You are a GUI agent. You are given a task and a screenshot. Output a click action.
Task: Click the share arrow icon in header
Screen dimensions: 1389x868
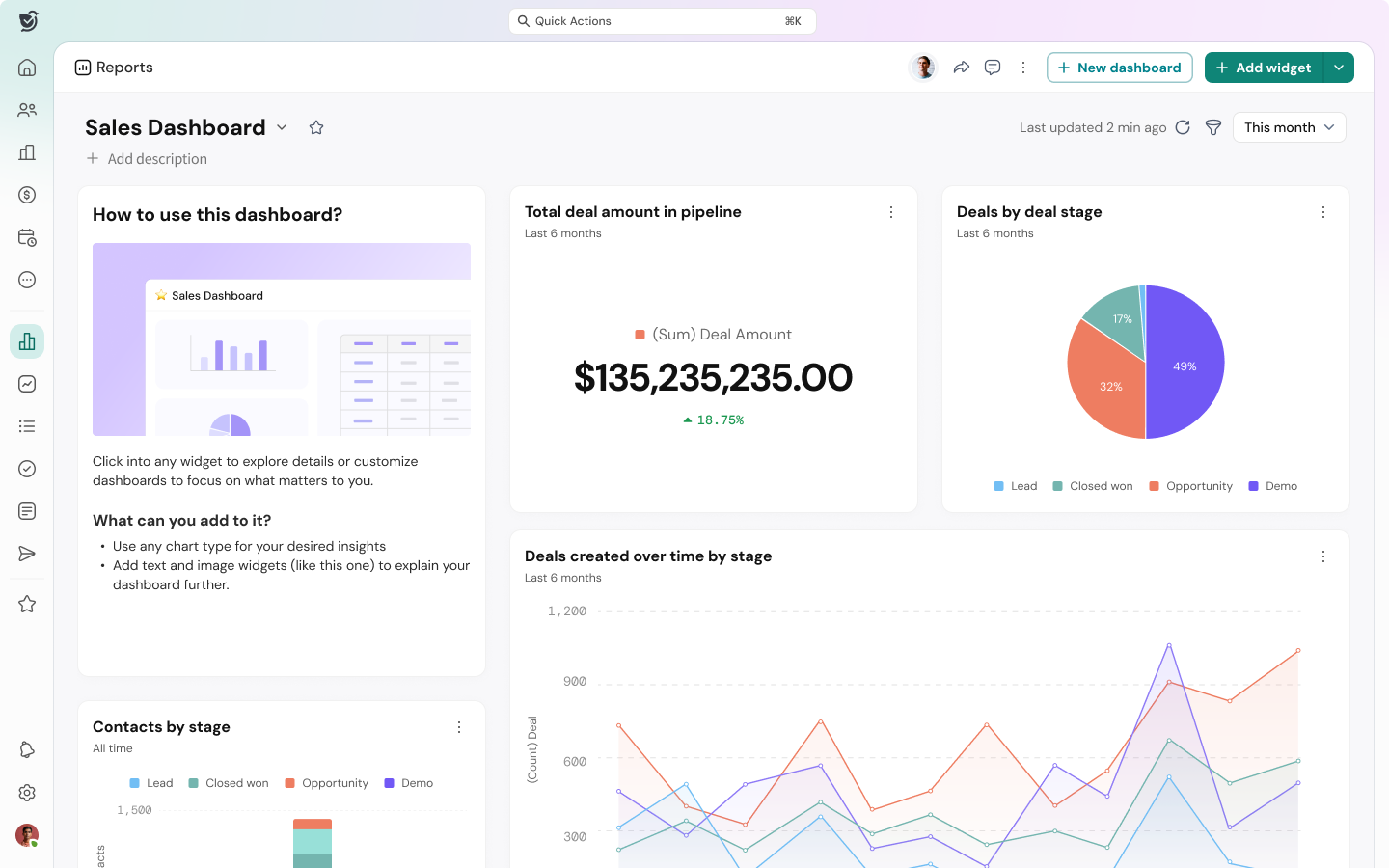962,68
